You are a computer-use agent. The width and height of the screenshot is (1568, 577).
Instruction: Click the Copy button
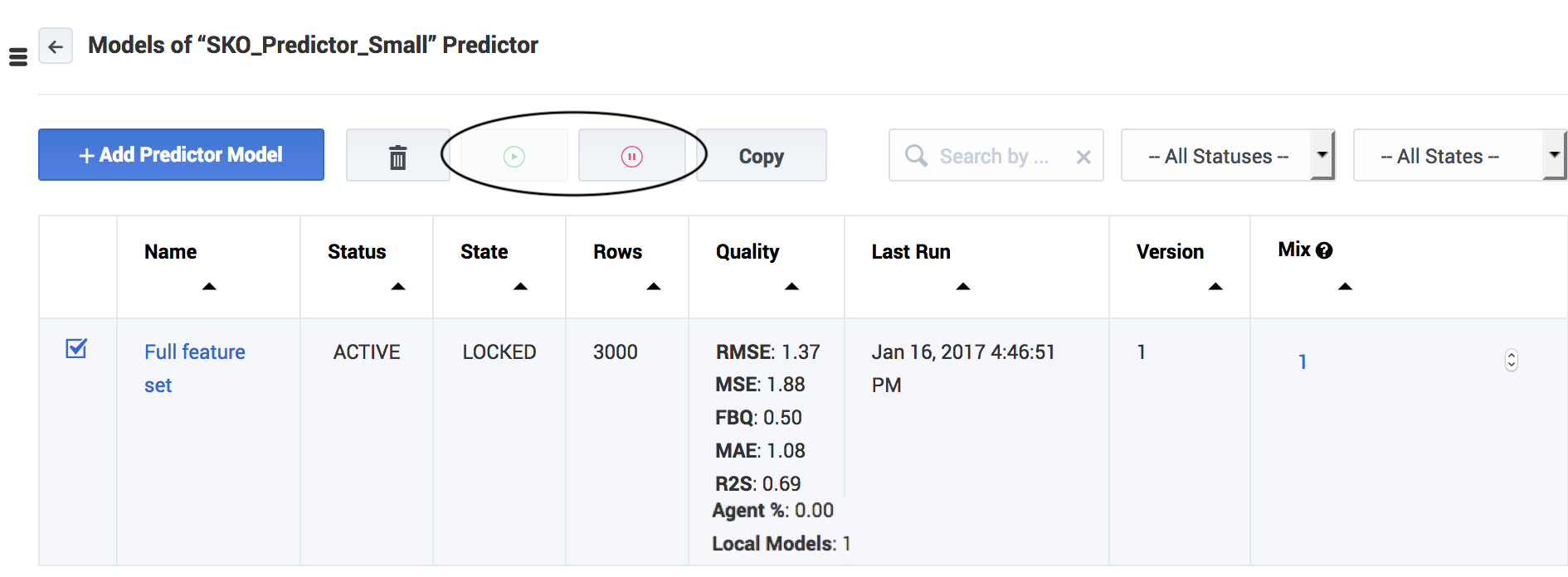coord(761,156)
